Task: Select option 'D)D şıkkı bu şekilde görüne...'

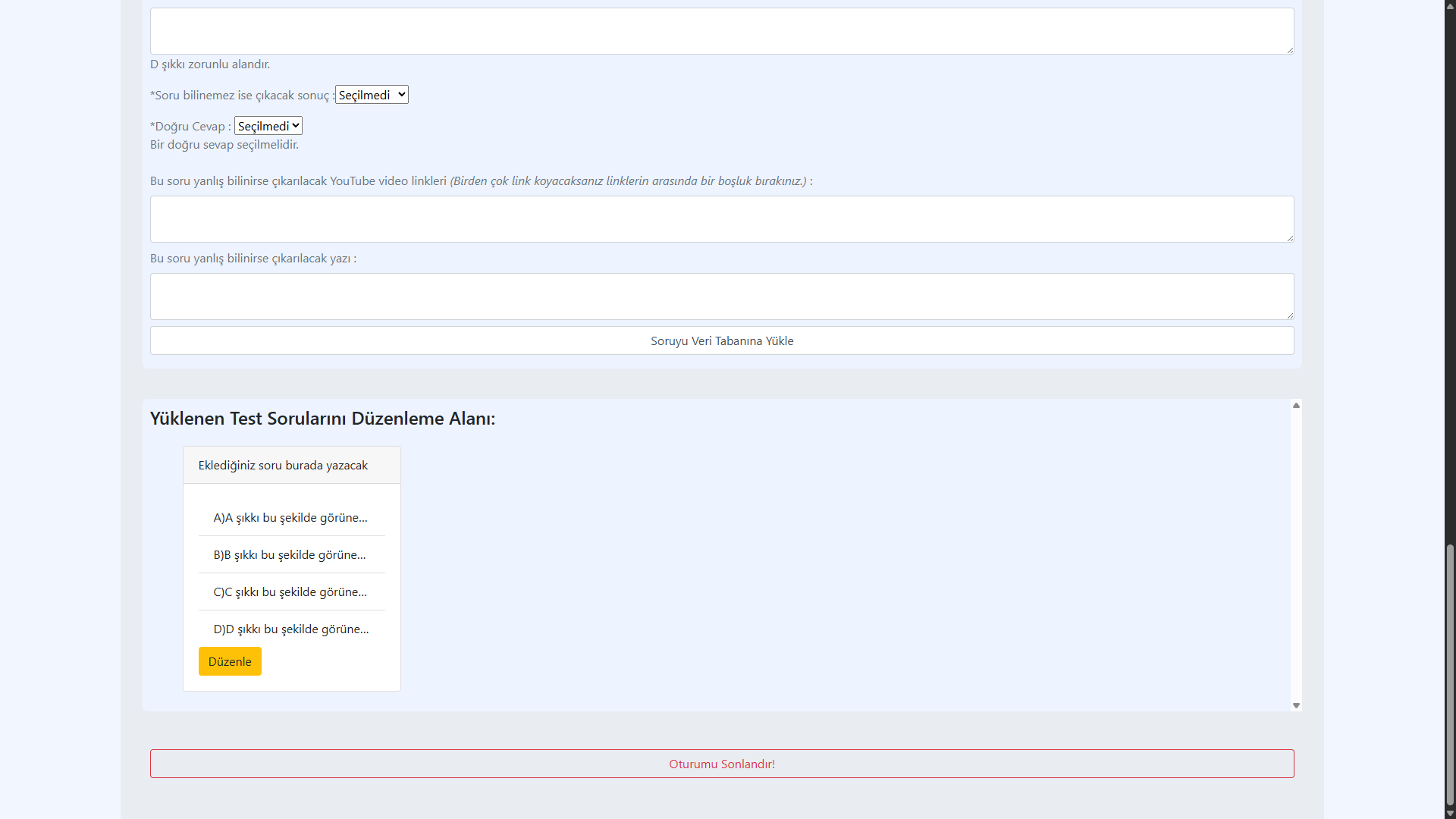Action: click(x=291, y=629)
